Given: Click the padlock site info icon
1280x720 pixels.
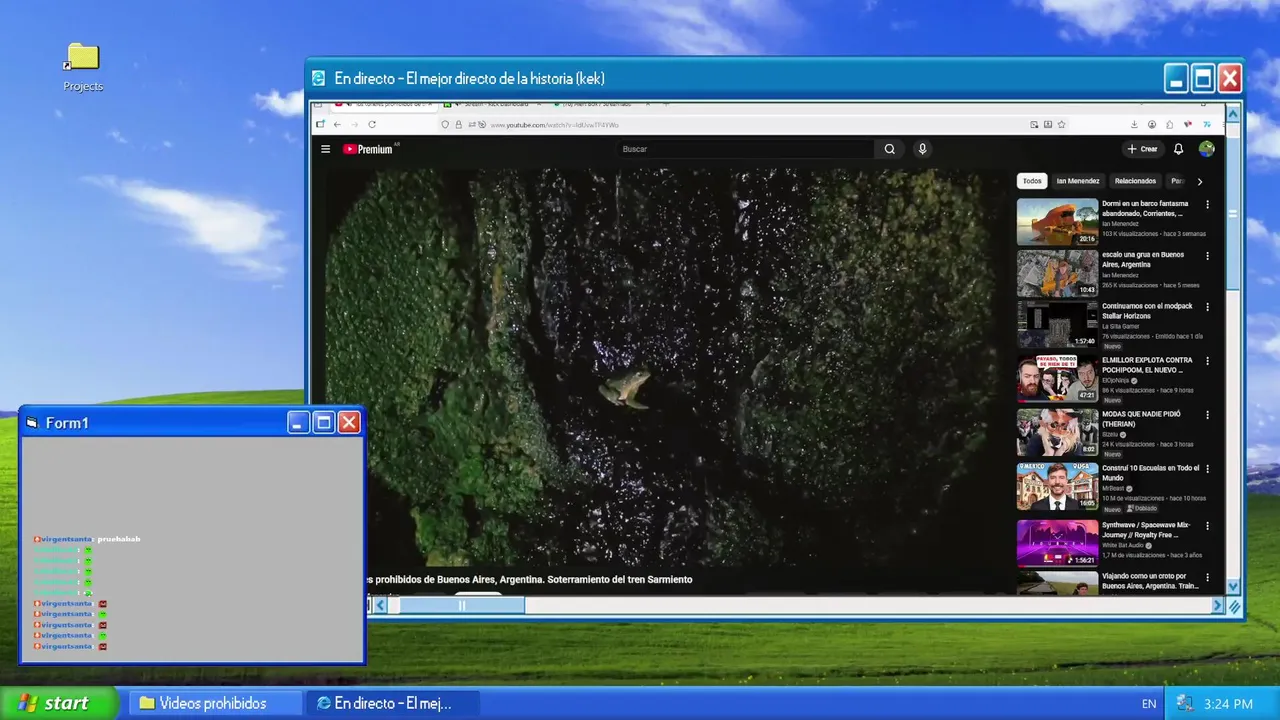Looking at the screenshot, I should click(458, 124).
